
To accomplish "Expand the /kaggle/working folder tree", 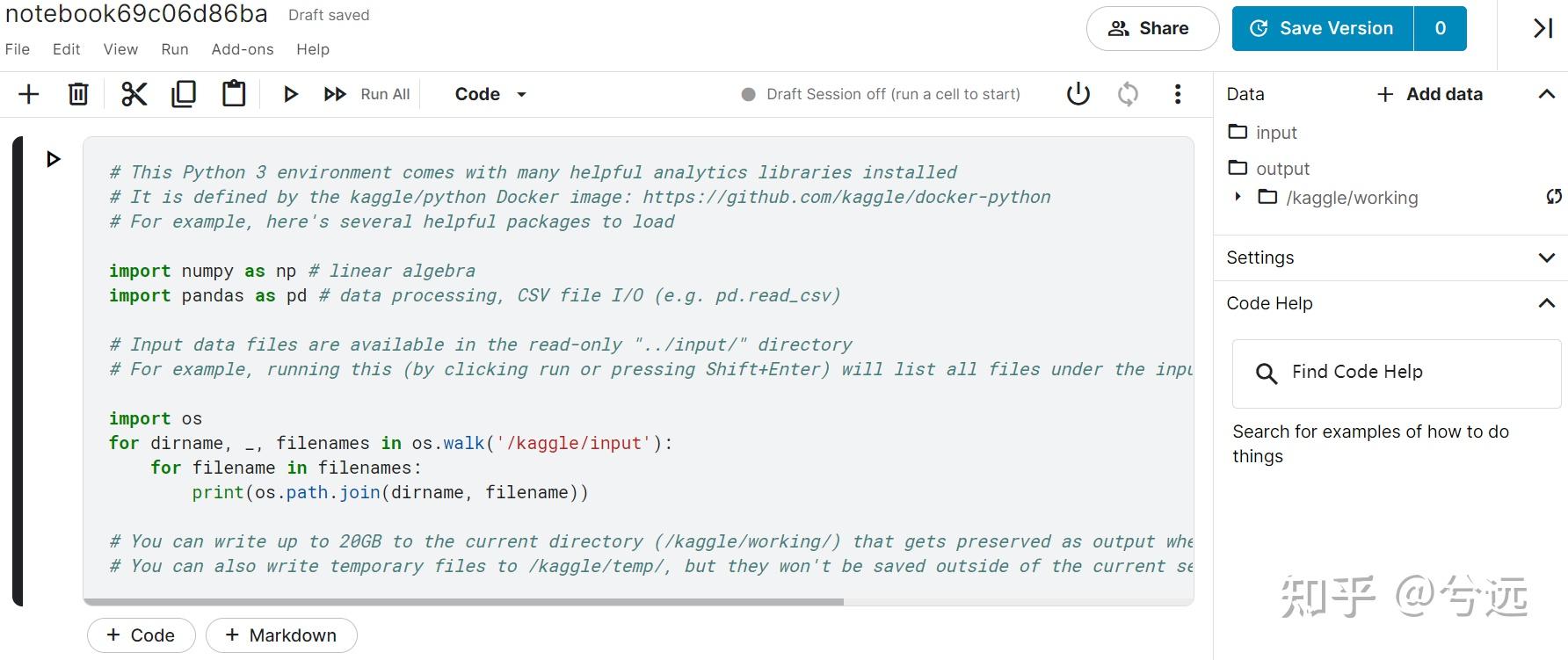I will 1238,197.
